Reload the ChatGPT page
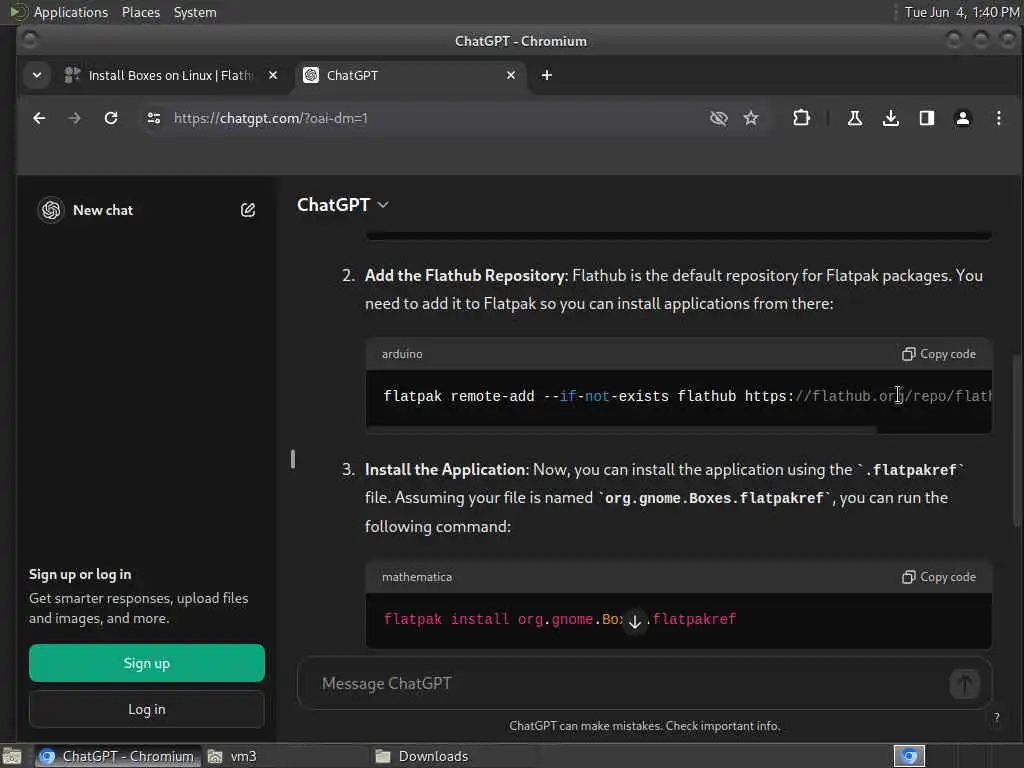Screen dimensions: 1024x768 [x=111, y=118]
